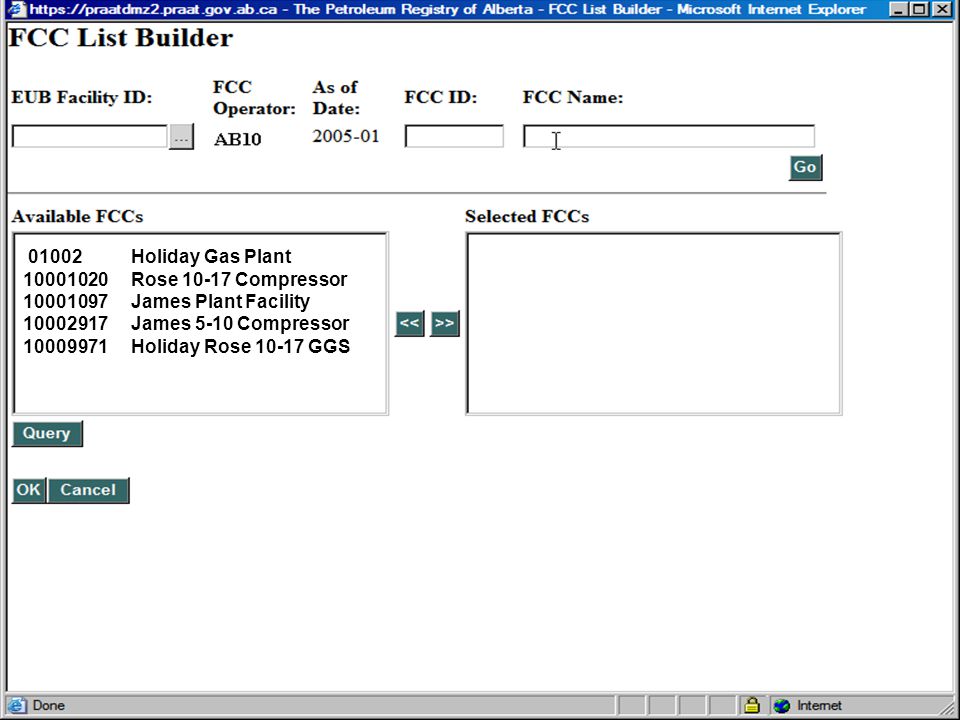Remove FCCs using the << button
The image size is (960, 720).
point(410,323)
